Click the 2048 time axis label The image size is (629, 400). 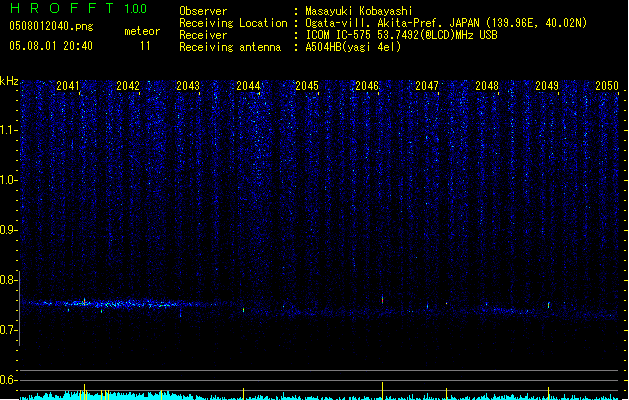pos(487,85)
